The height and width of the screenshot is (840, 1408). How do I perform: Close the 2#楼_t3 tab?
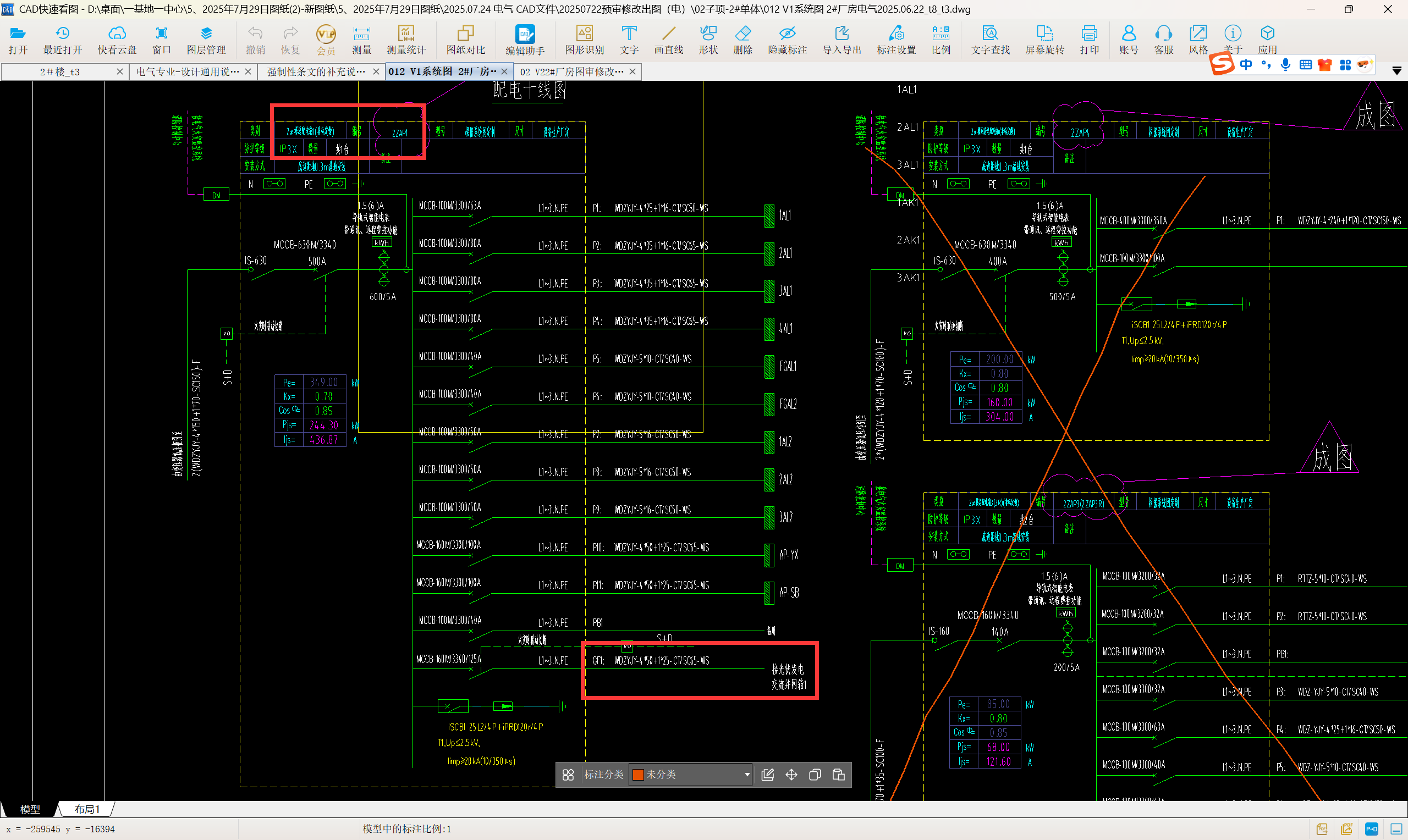coord(119,72)
